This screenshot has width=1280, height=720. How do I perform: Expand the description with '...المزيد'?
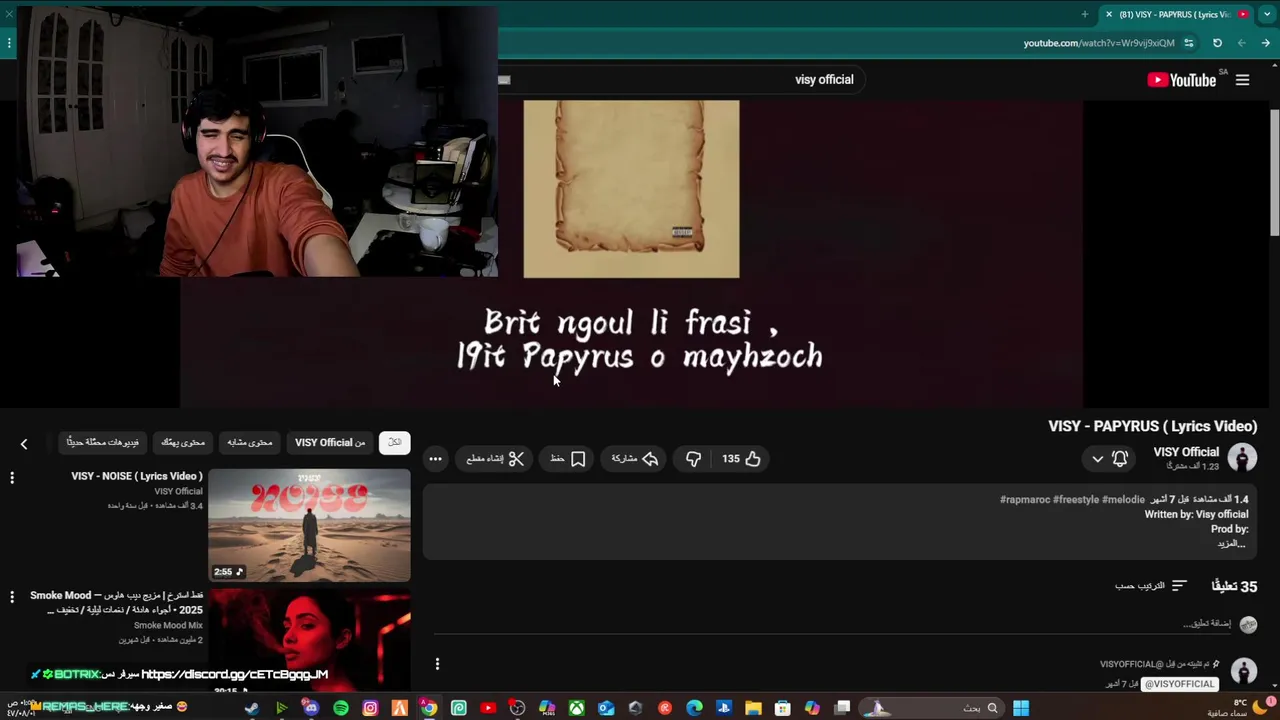tap(1231, 544)
